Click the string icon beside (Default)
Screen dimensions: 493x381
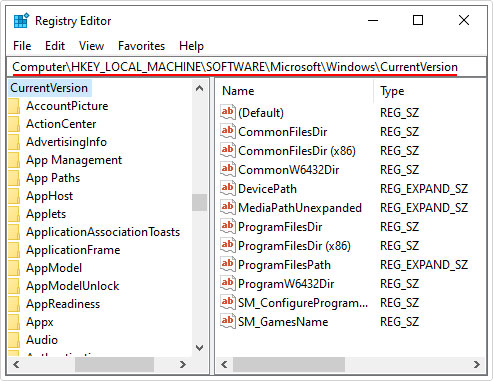coord(228,112)
